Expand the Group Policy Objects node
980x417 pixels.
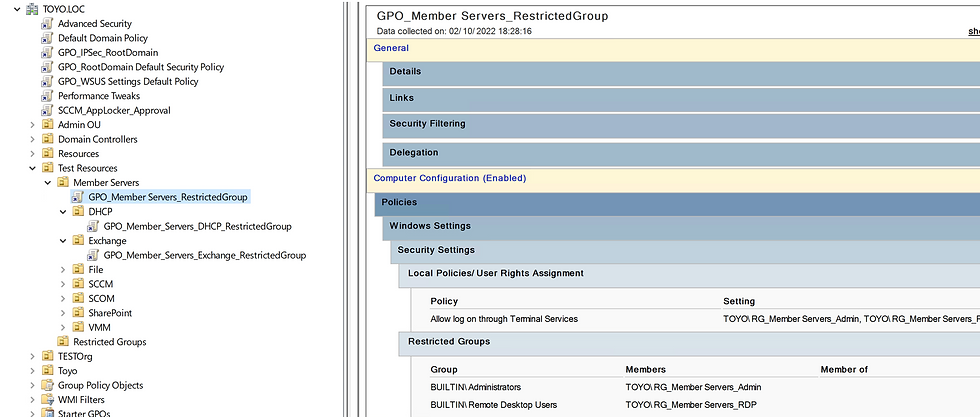(32, 385)
